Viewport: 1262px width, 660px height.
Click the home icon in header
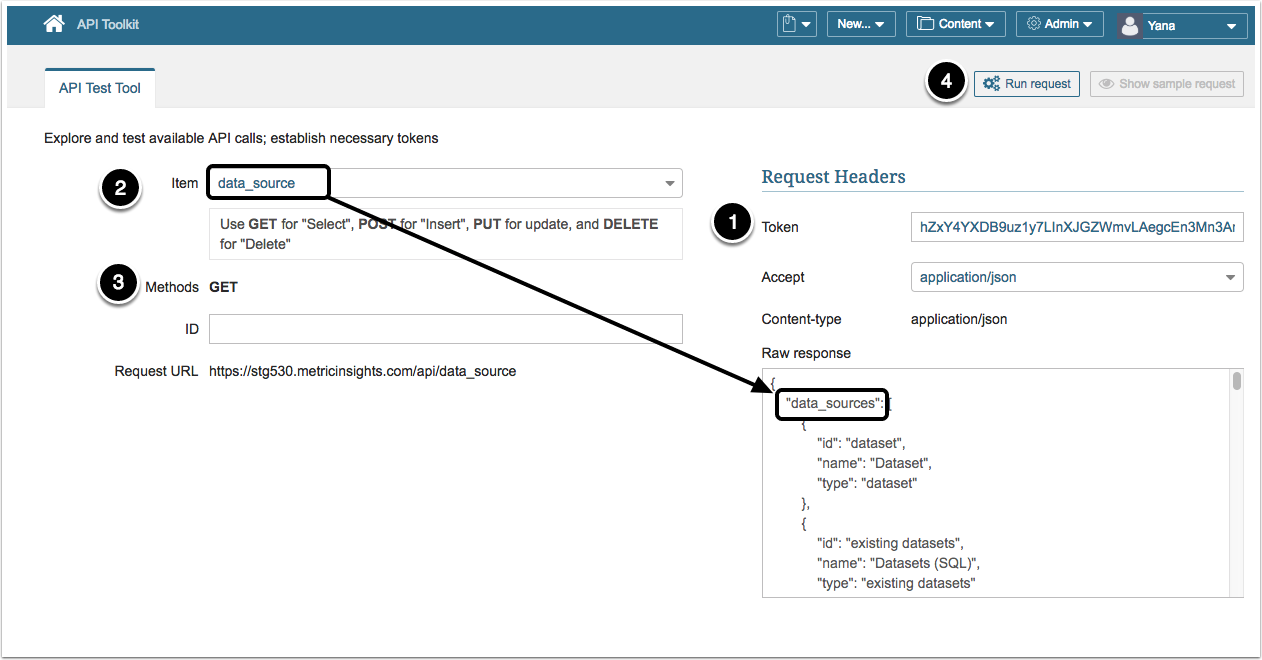click(54, 24)
